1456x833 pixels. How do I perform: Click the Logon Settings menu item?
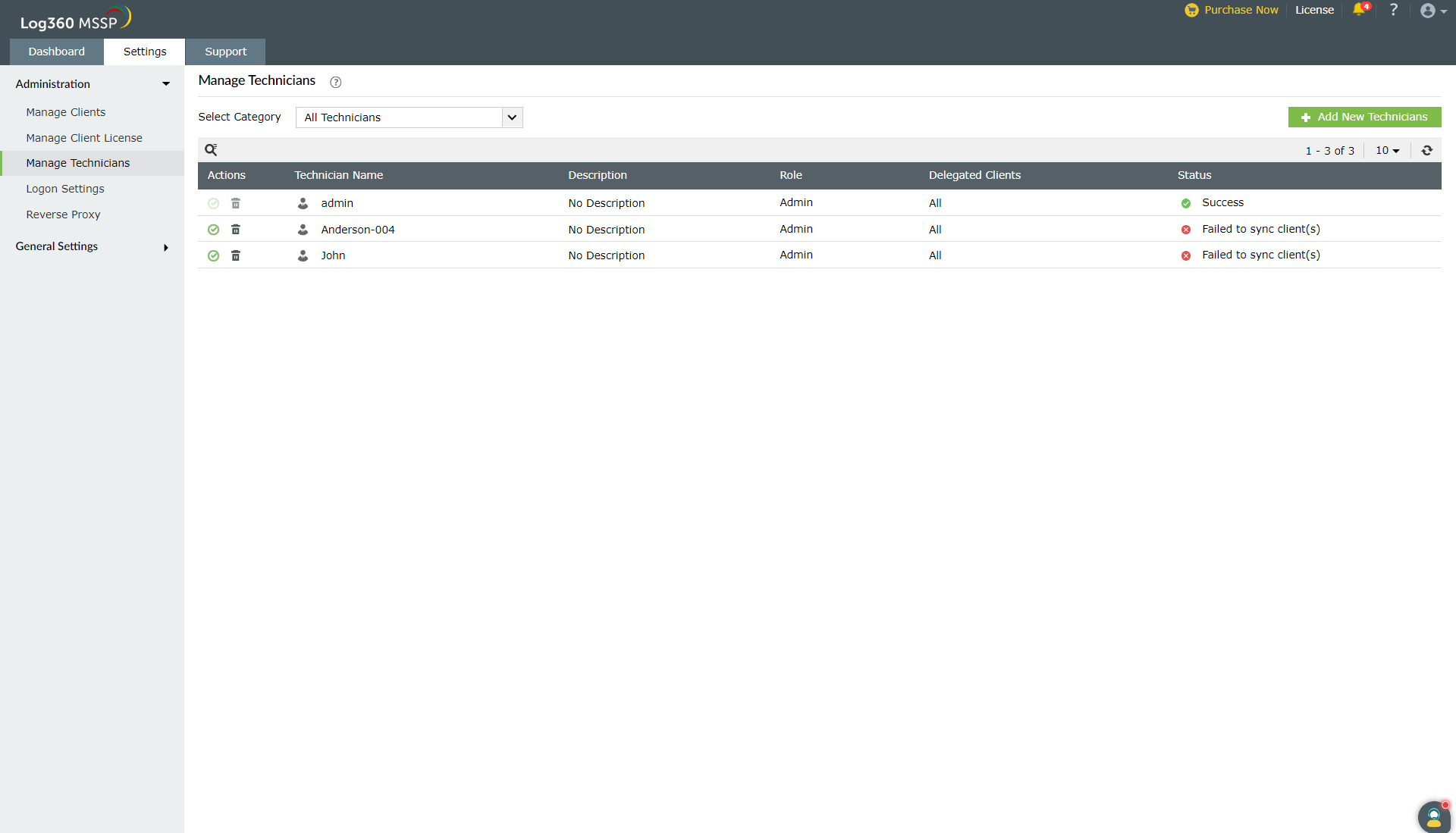pos(66,188)
